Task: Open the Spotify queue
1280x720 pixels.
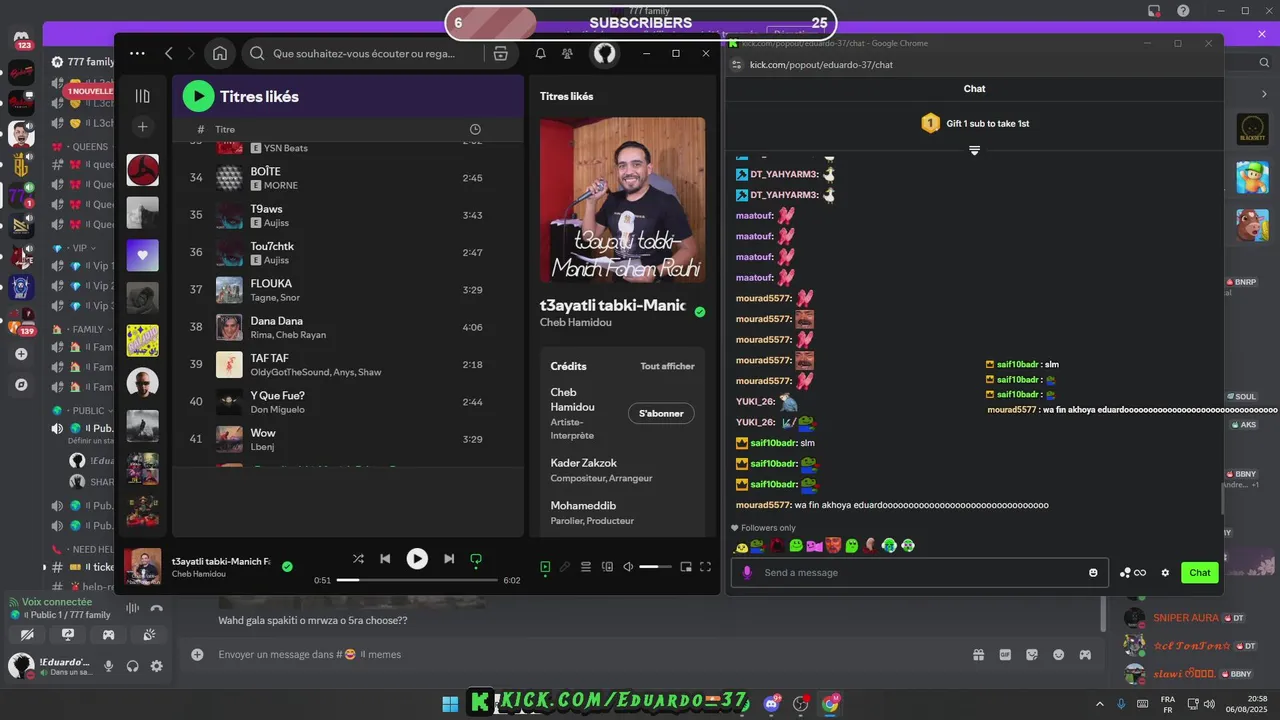Action: [x=586, y=567]
